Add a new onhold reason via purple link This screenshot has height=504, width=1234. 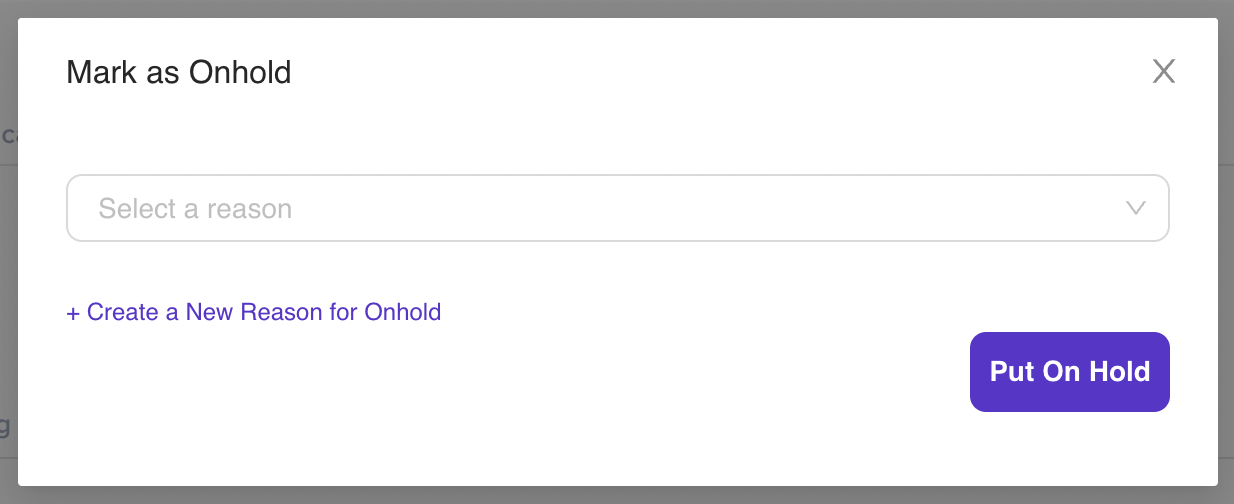[253, 312]
